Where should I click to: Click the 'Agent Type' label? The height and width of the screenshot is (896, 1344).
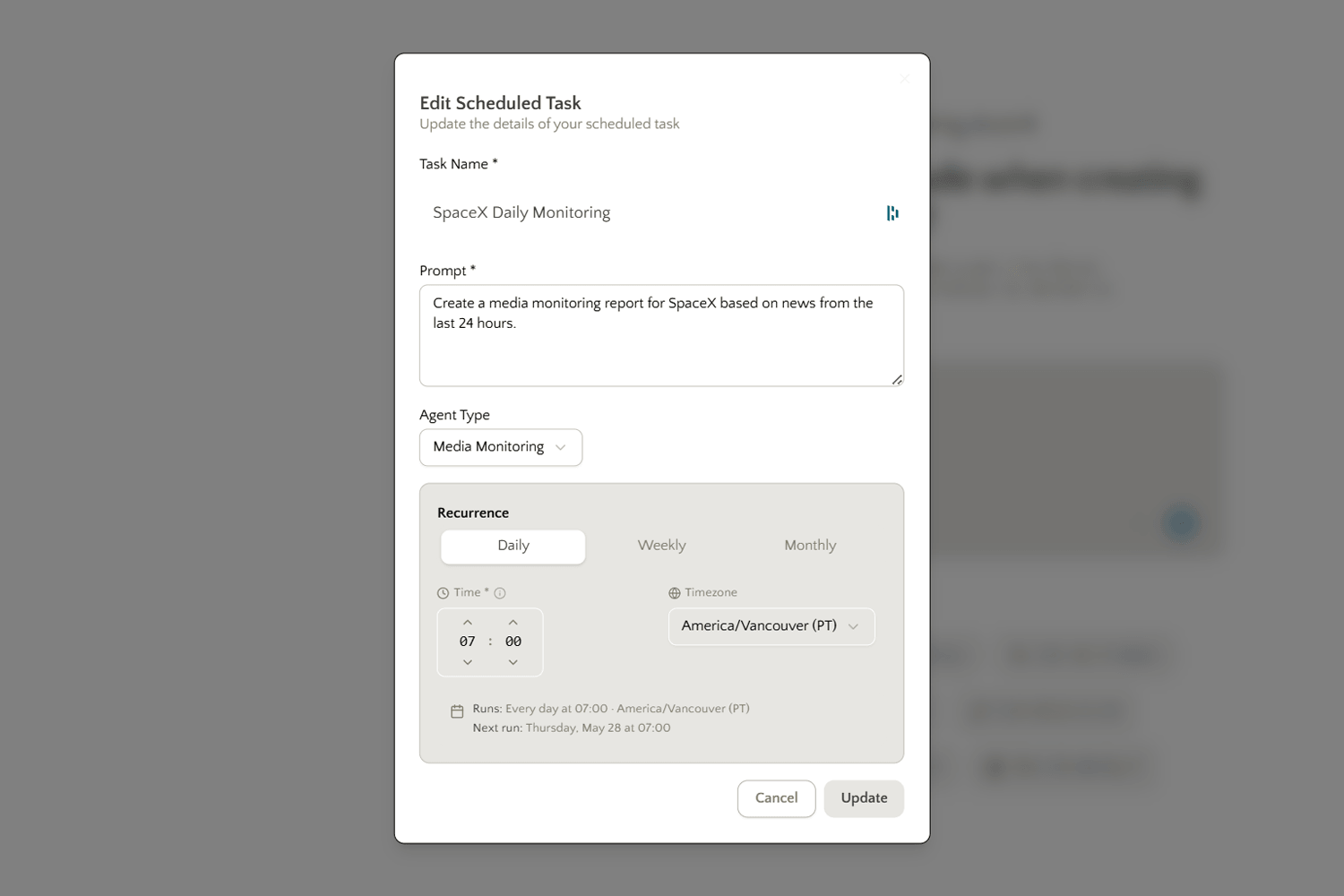pos(454,415)
